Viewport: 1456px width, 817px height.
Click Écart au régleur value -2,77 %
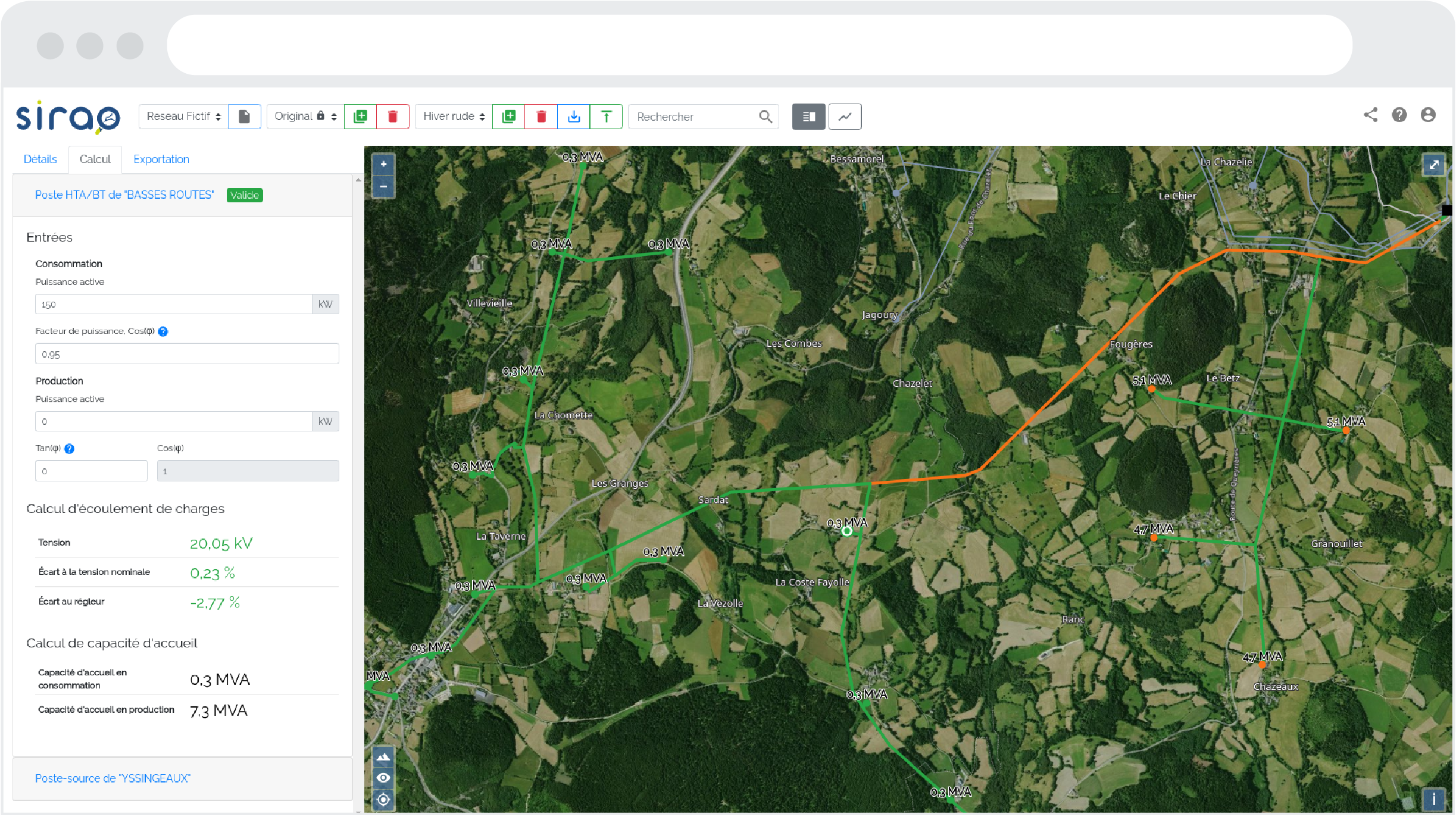(x=215, y=602)
